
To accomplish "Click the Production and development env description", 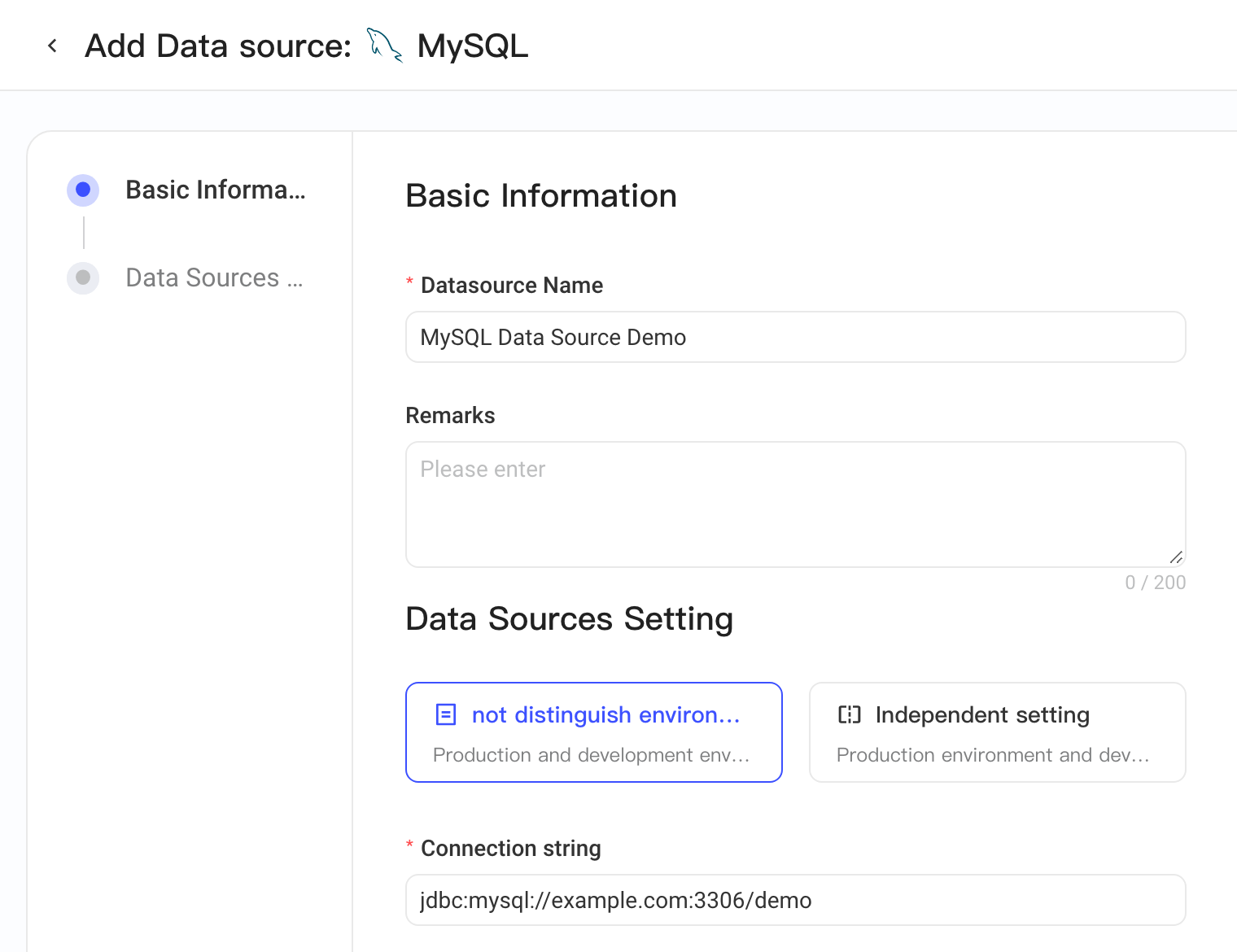I will click(592, 755).
